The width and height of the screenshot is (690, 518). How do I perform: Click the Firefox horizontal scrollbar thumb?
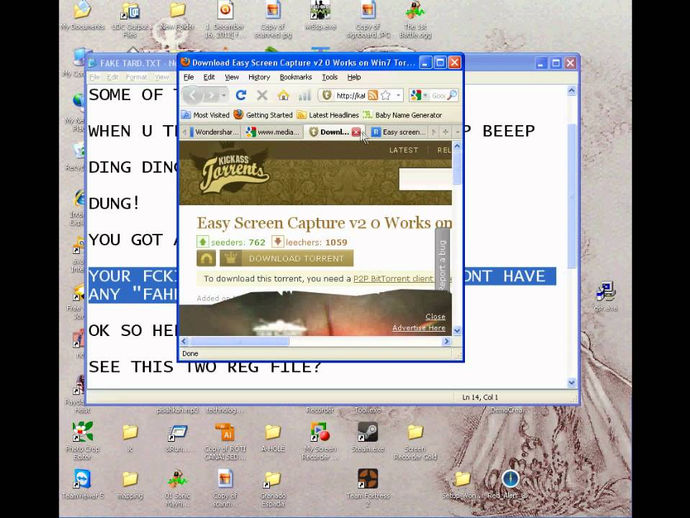(x=240, y=341)
